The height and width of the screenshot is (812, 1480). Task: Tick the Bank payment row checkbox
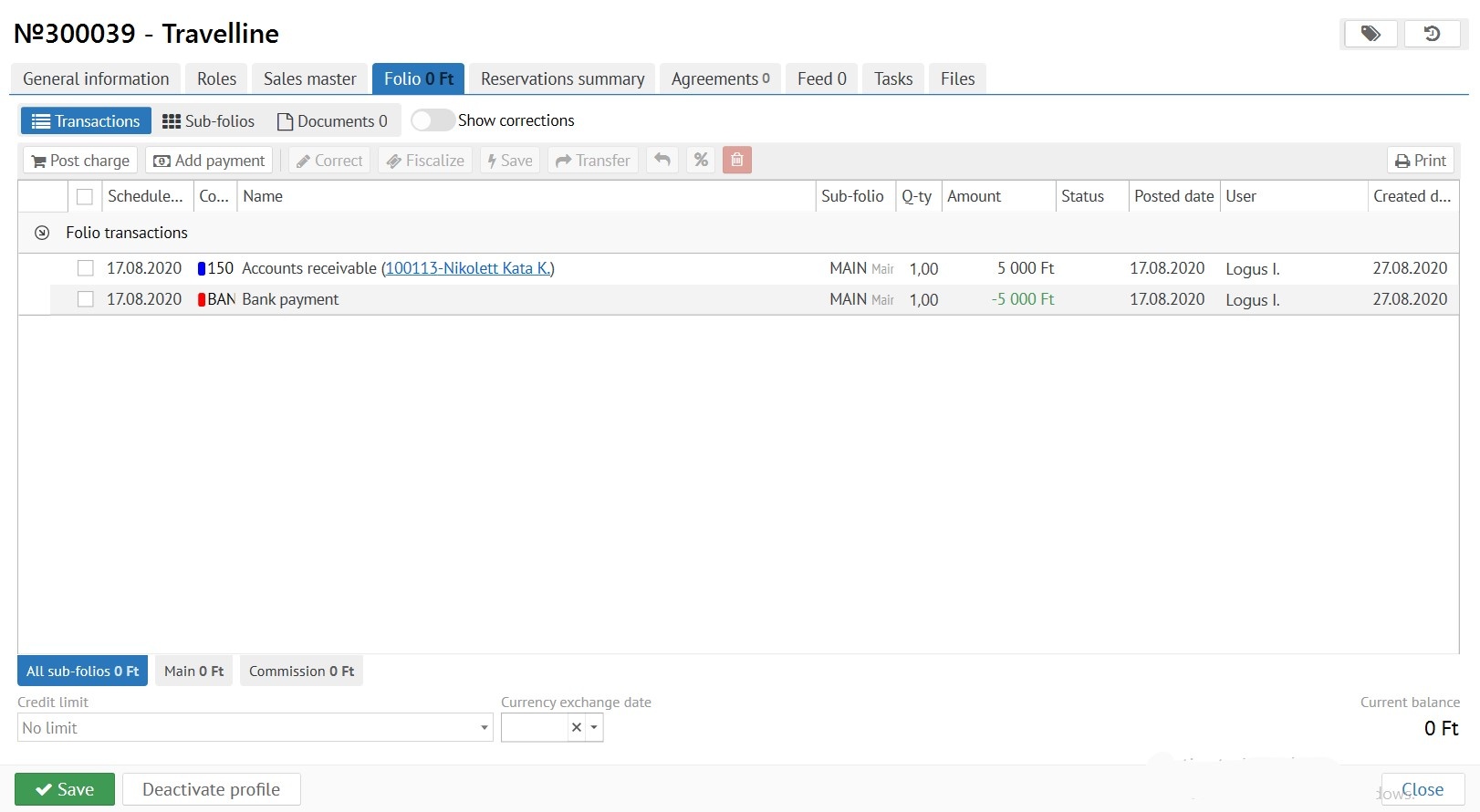click(x=86, y=299)
